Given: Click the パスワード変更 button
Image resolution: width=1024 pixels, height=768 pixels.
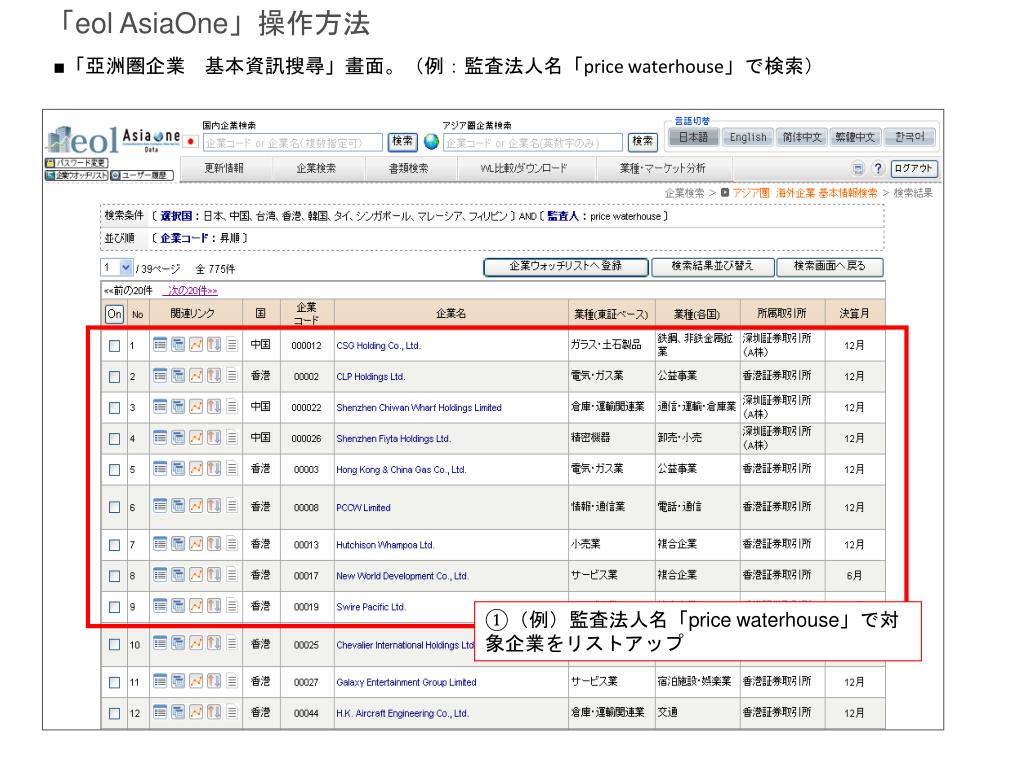Looking at the screenshot, I should pos(76,163).
